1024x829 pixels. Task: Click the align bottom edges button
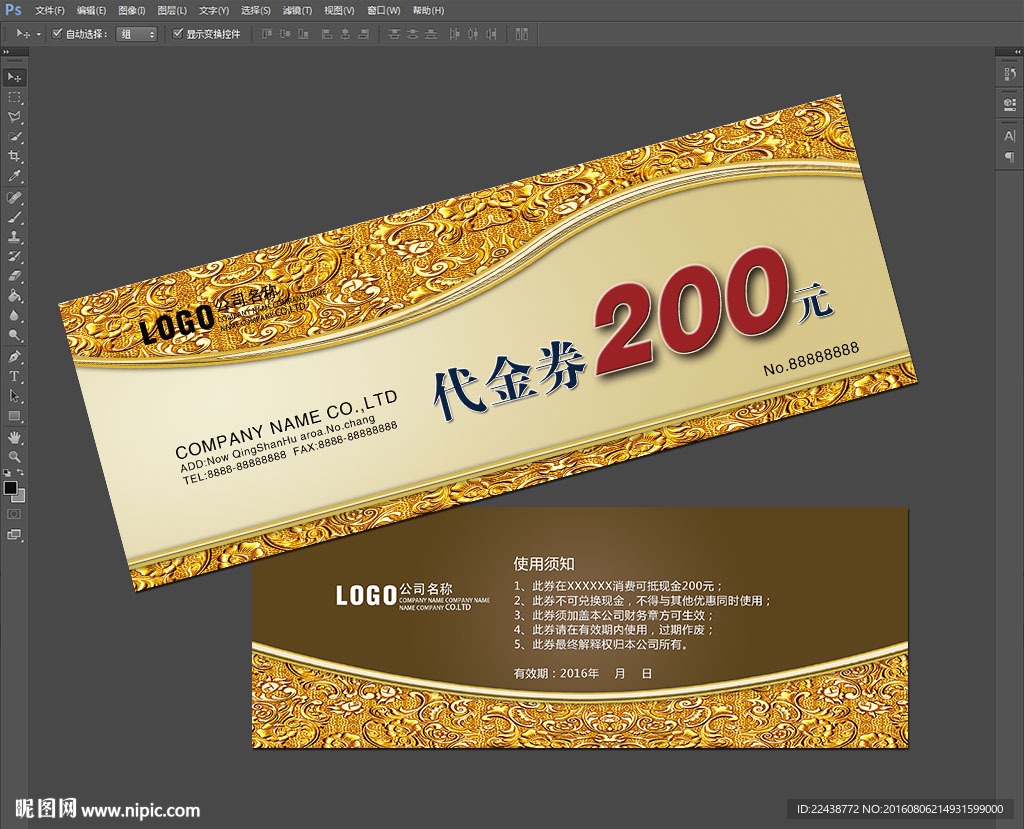(303, 34)
